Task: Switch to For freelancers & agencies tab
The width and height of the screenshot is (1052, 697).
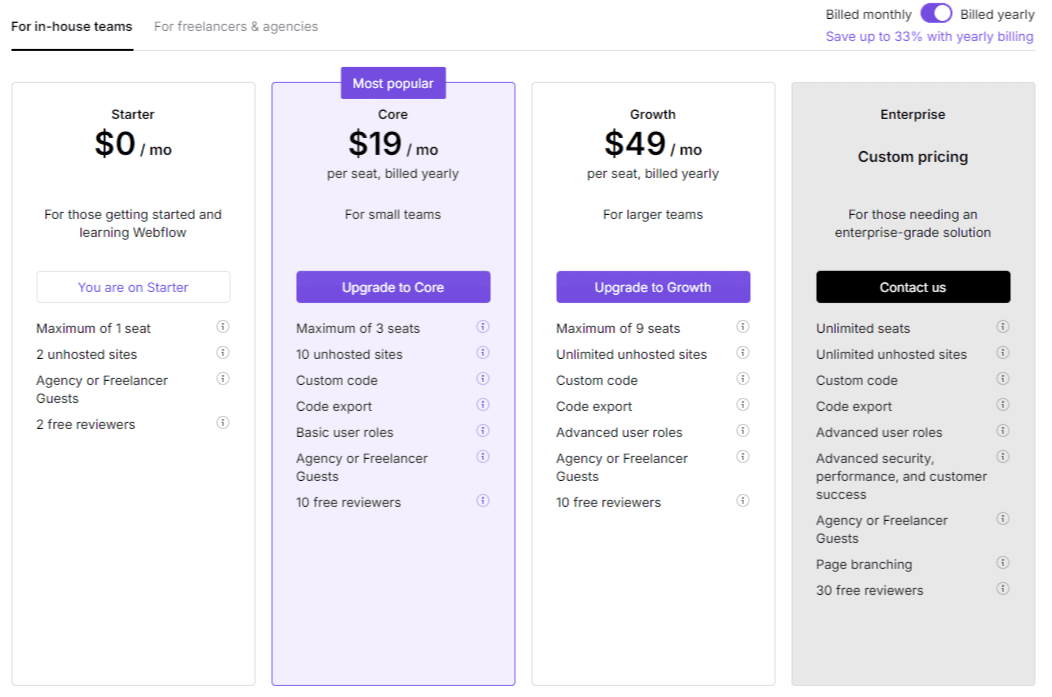Action: [x=236, y=27]
